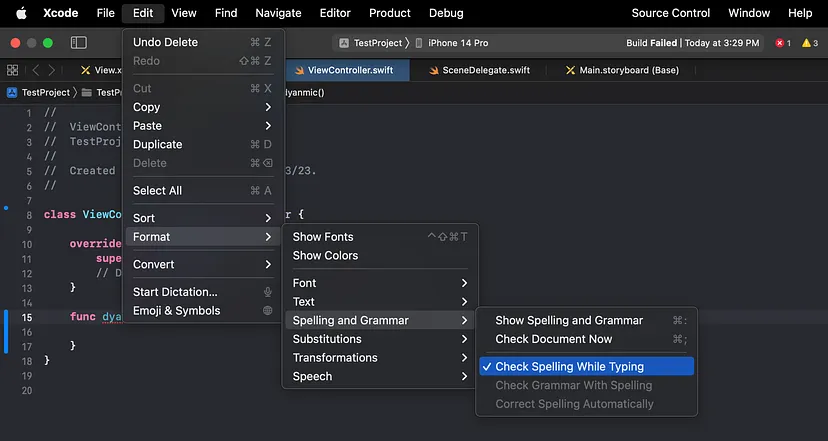Open the Speech submenu
The height and width of the screenshot is (441, 828).
pyautogui.click(x=380, y=377)
